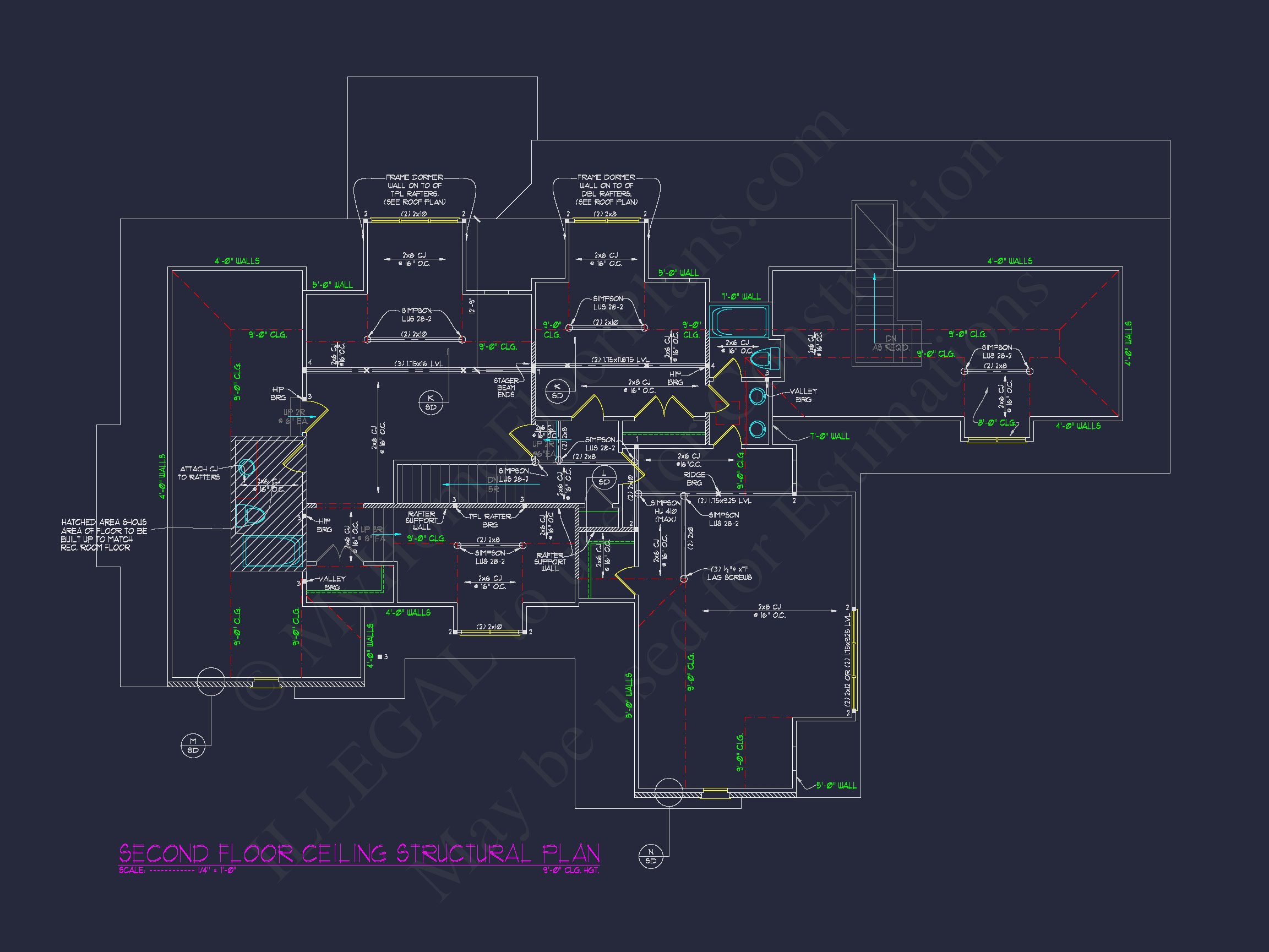Click the '(2) 2x10' header above the left dormer
Screen dimensions: 1269x952
413,214
